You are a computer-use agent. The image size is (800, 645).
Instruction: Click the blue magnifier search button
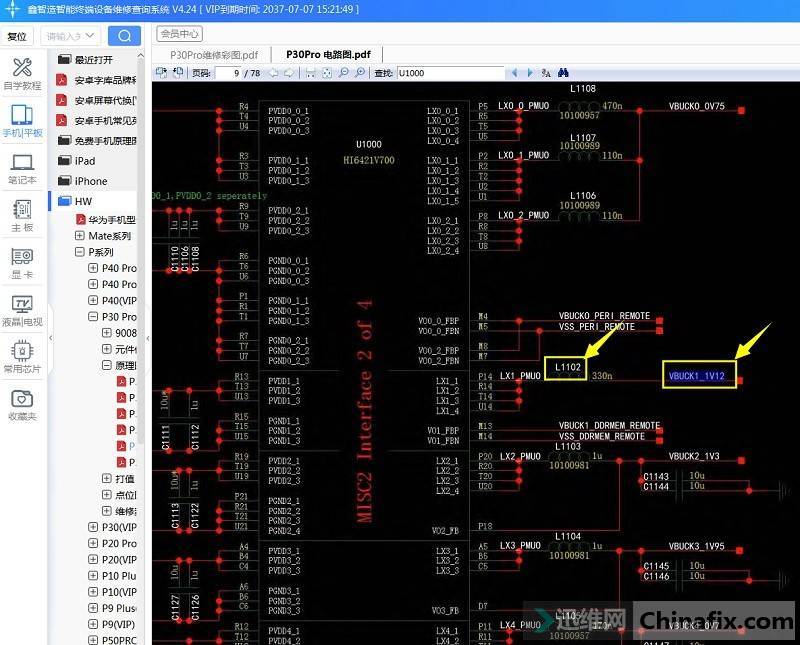coord(123,36)
